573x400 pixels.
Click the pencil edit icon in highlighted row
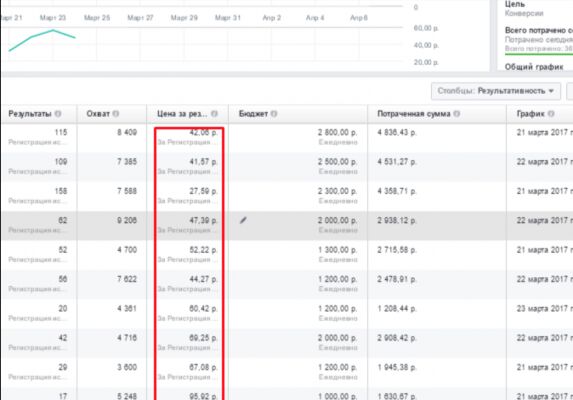click(243, 220)
